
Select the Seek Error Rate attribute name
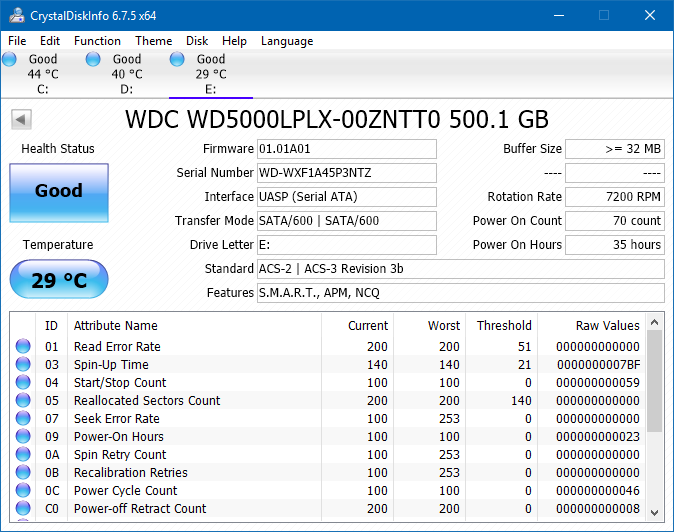click(116, 419)
